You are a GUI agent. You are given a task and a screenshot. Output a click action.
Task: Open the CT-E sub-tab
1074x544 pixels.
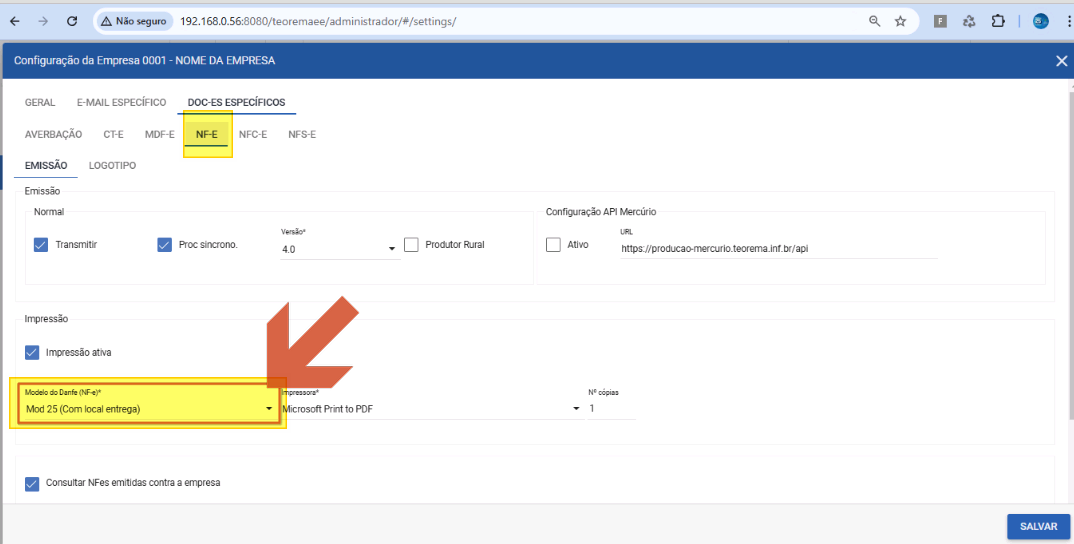[114, 134]
